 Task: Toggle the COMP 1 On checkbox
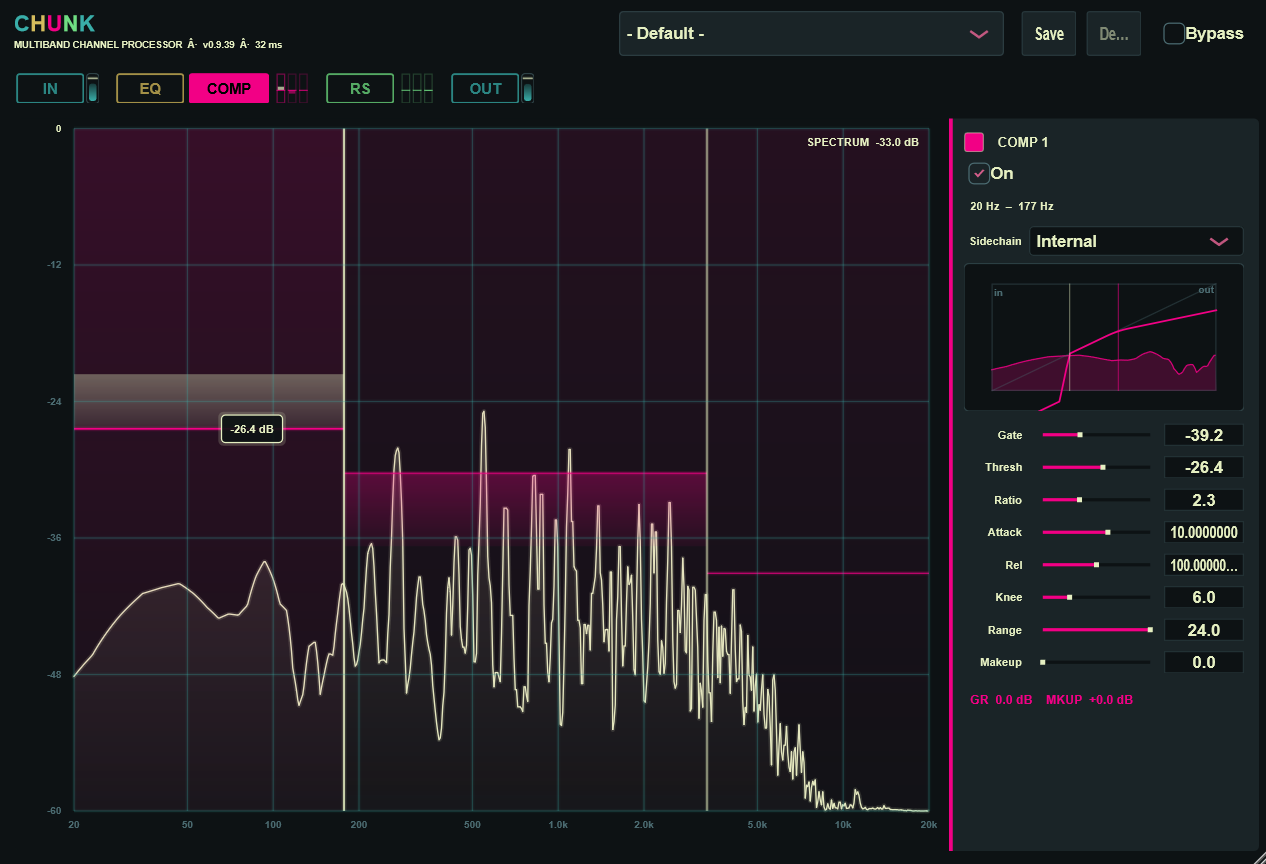(x=979, y=173)
